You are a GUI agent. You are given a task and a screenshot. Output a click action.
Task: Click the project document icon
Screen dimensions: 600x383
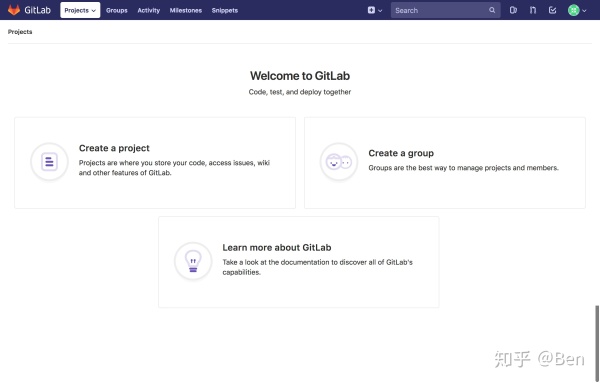point(49,161)
